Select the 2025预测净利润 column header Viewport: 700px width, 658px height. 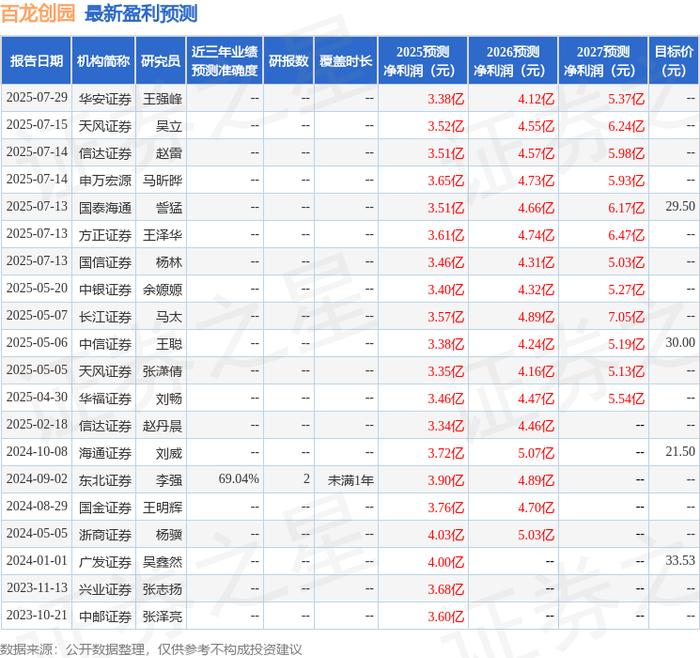423,61
